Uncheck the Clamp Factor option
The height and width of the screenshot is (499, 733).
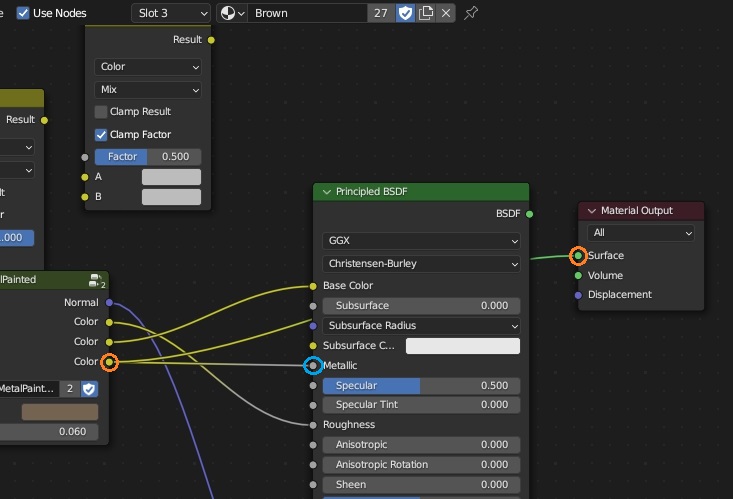tap(101, 135)
